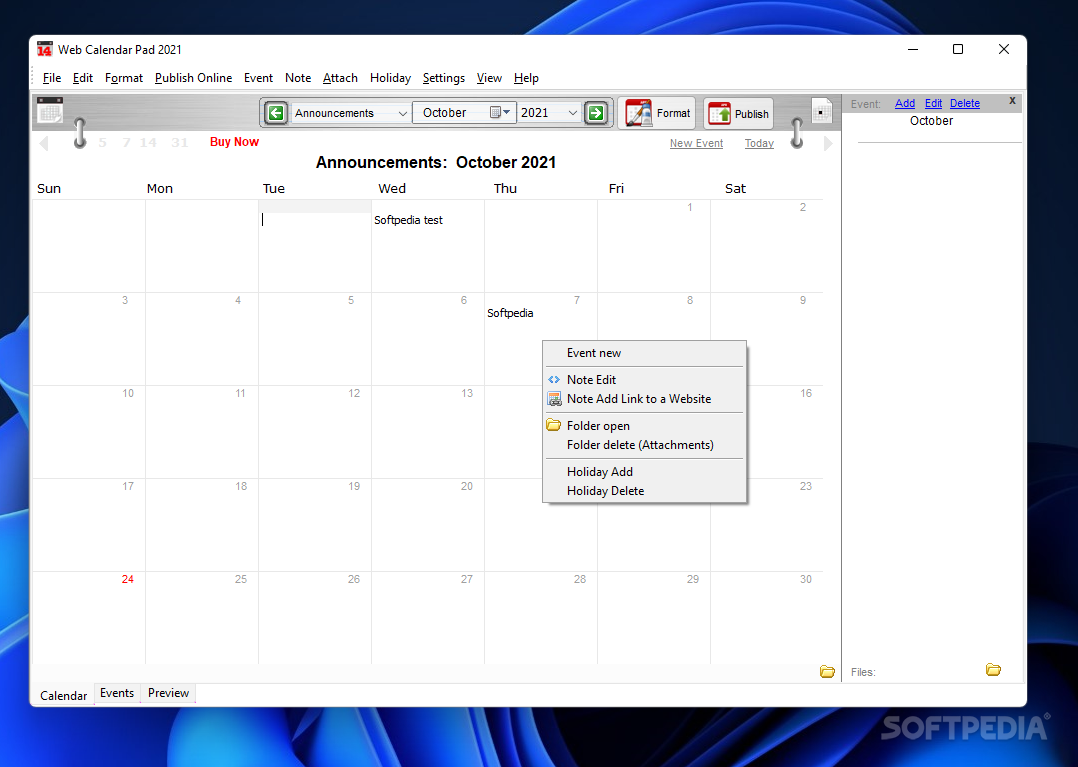Image resolution: width=1078 pixels, height=767 pixels.
Task: Open the folder icon below the calendar grid
Action: (827, 671)
